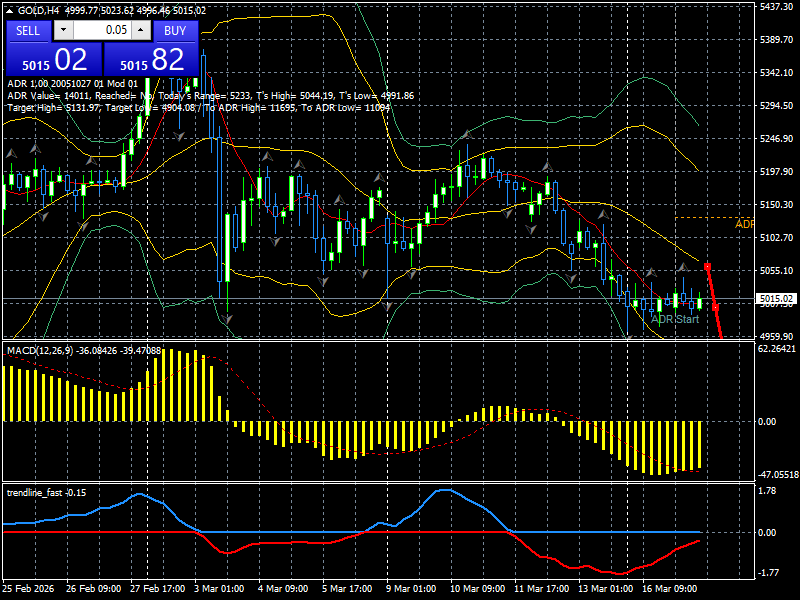This screenshot has height=600, width=800.
Task: Click the 'ADR Value= 14011' info line
Action: coord(211,96)
